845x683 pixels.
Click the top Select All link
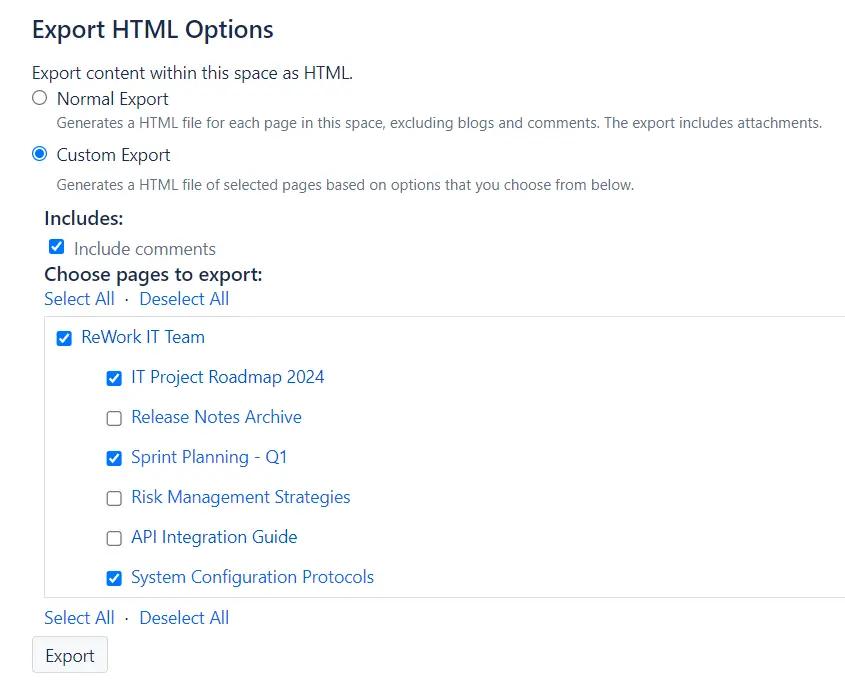pos(79,298)
